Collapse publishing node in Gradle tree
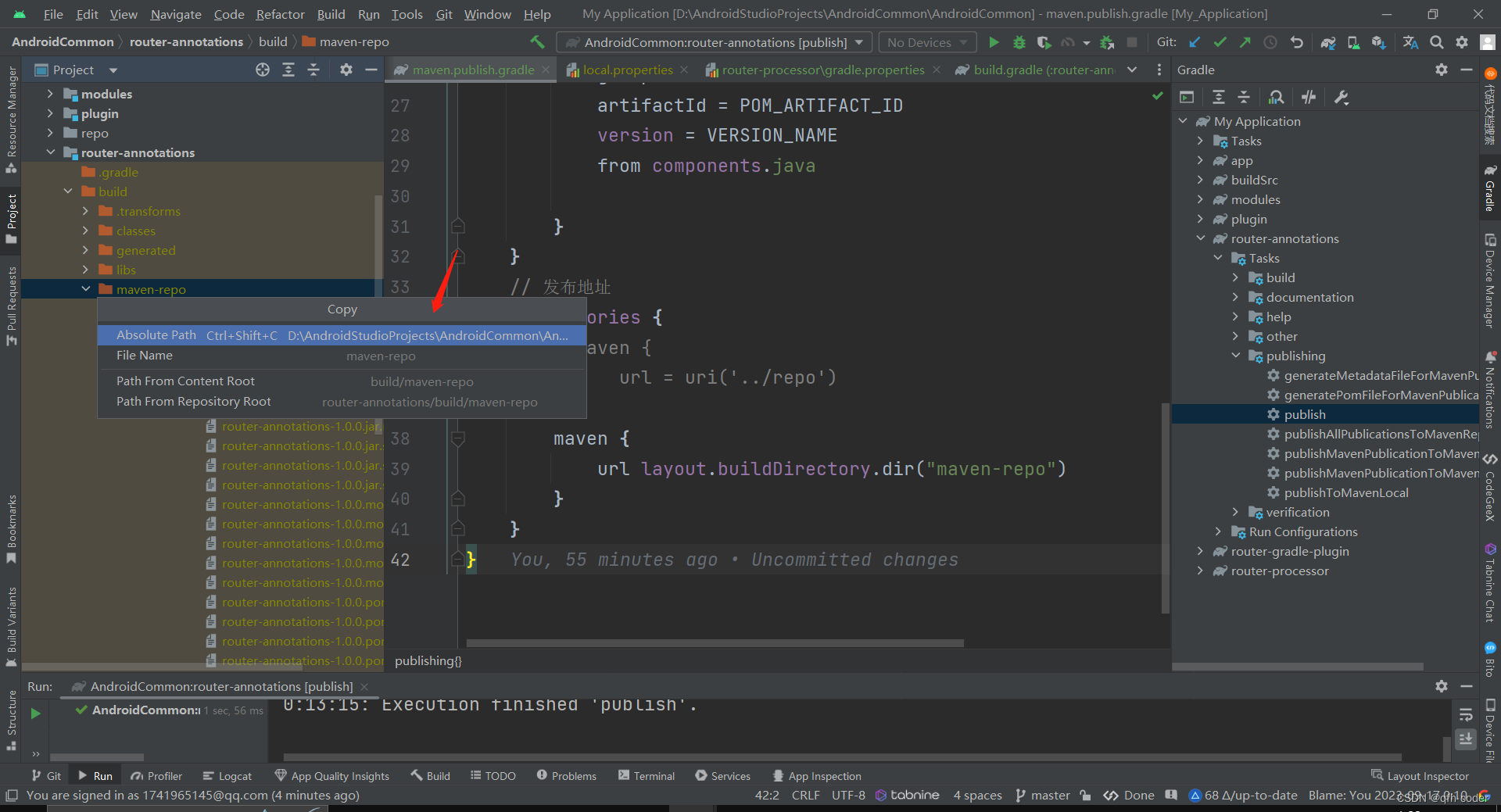This screenshot has height=812, width=1501. (x=1236, y=356)
